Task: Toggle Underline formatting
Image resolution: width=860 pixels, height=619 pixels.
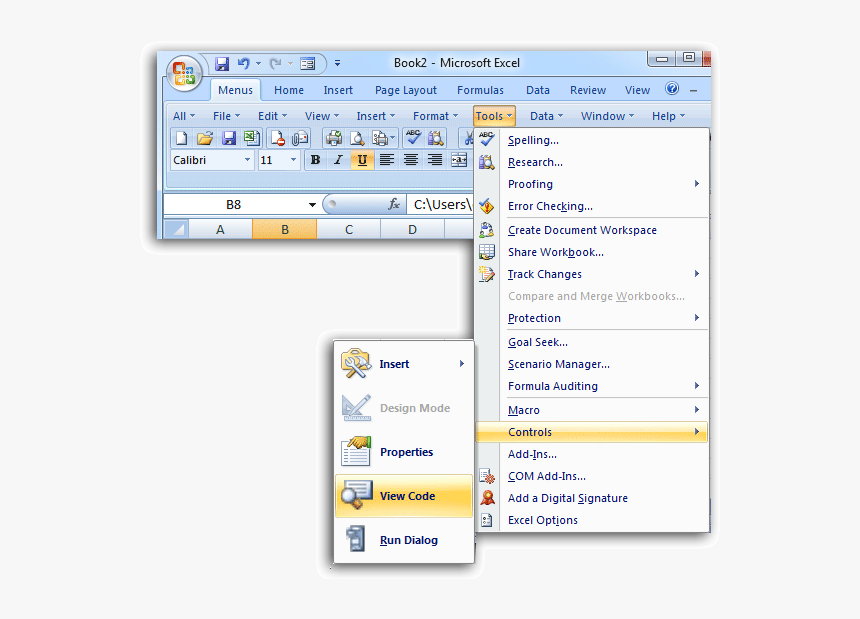Action: click(362, 160)
